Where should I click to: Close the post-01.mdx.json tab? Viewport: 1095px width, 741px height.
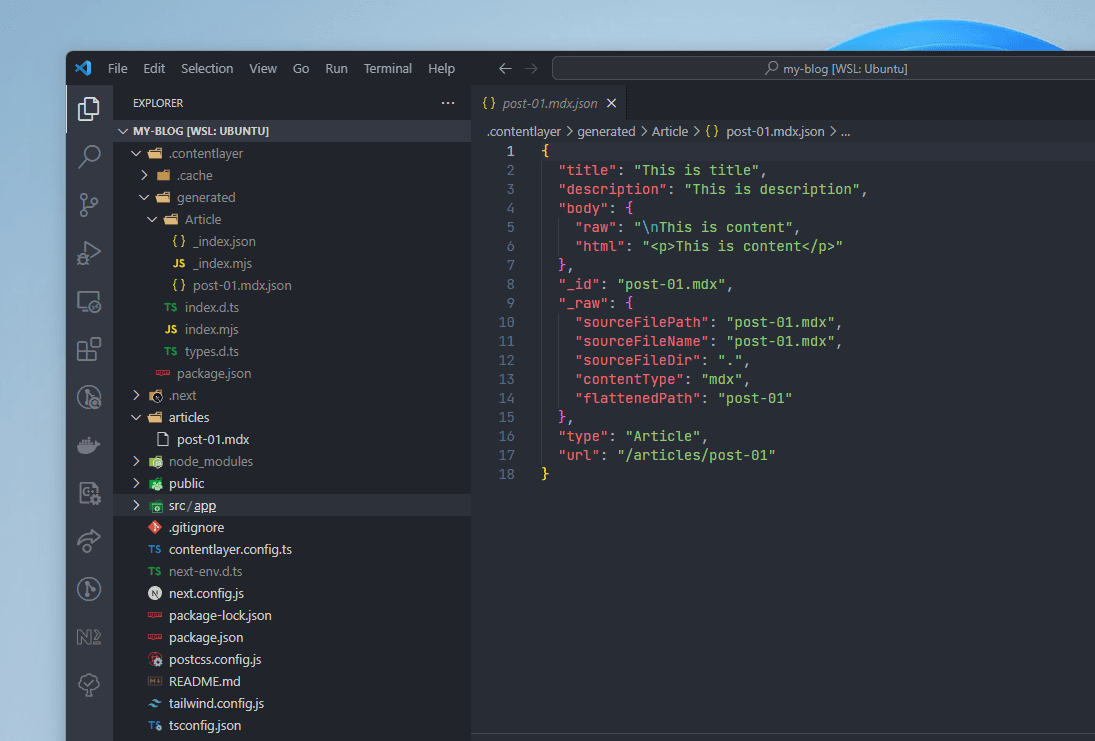click(x=612, y=103)
